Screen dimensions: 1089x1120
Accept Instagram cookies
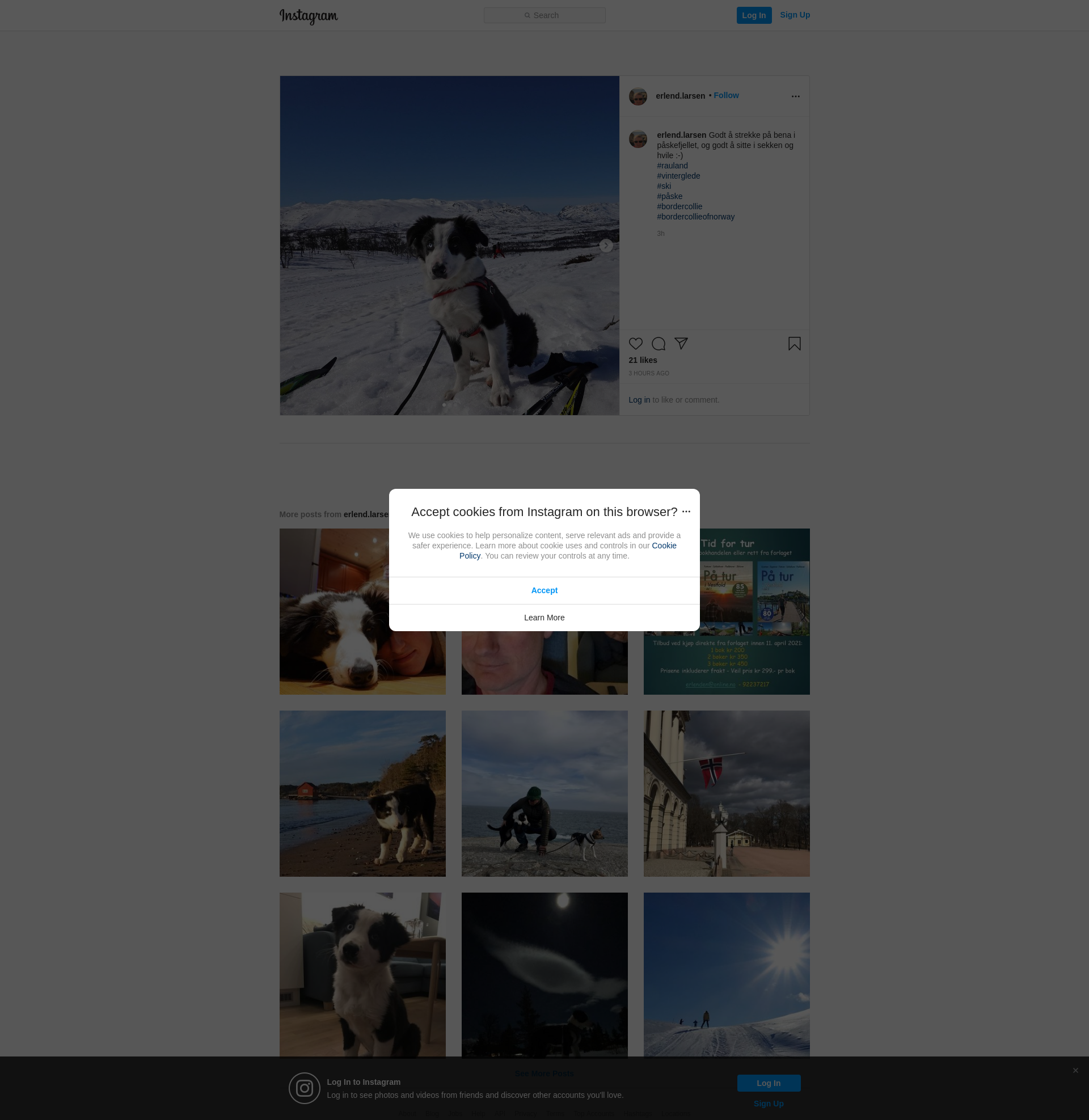pyautogui.click(x=544, y=590)
